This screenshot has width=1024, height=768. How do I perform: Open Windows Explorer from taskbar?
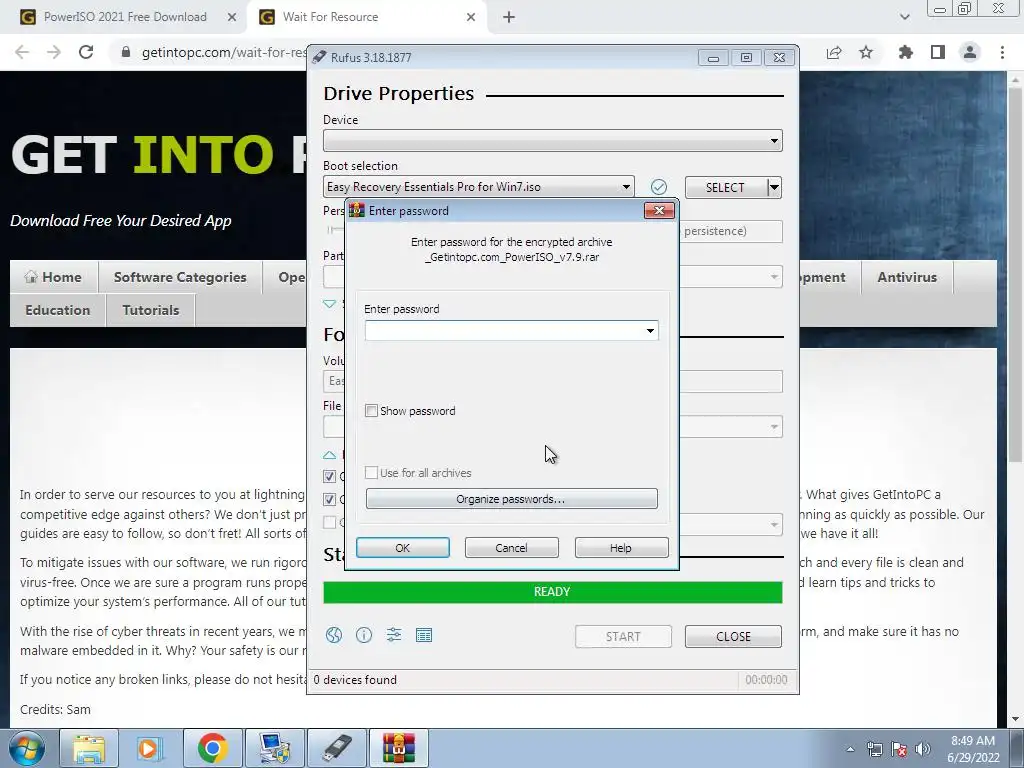(x=89, y=748)
